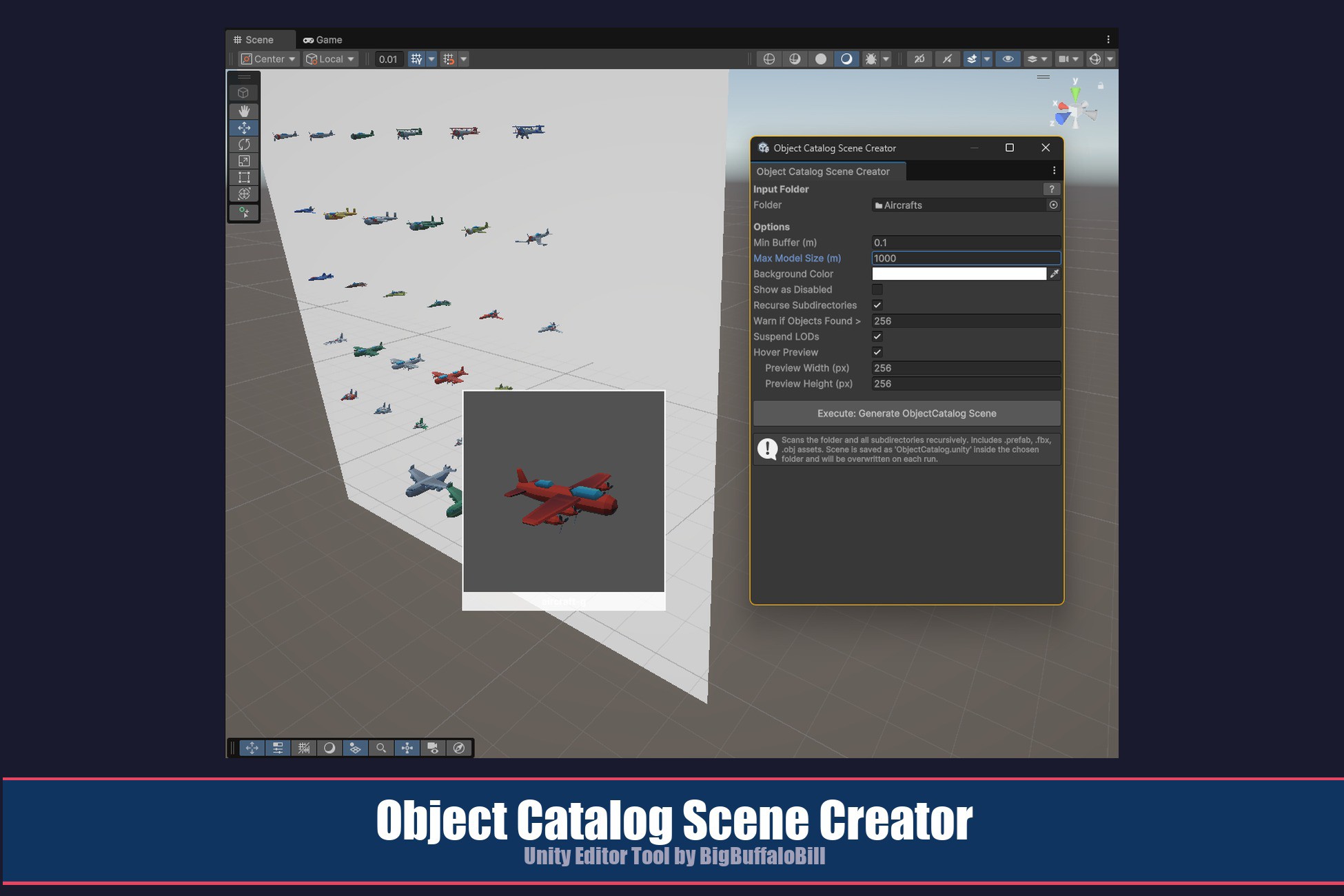
Task: Expand the gizmos dropdown arrow
Action: (1110, 59)
